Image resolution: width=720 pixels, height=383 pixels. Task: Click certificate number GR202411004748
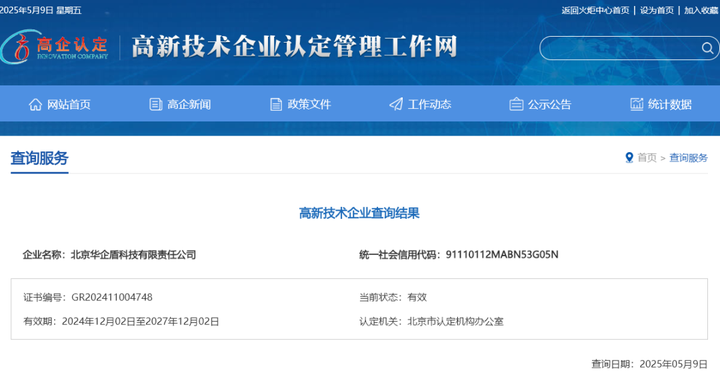(112, 297)
